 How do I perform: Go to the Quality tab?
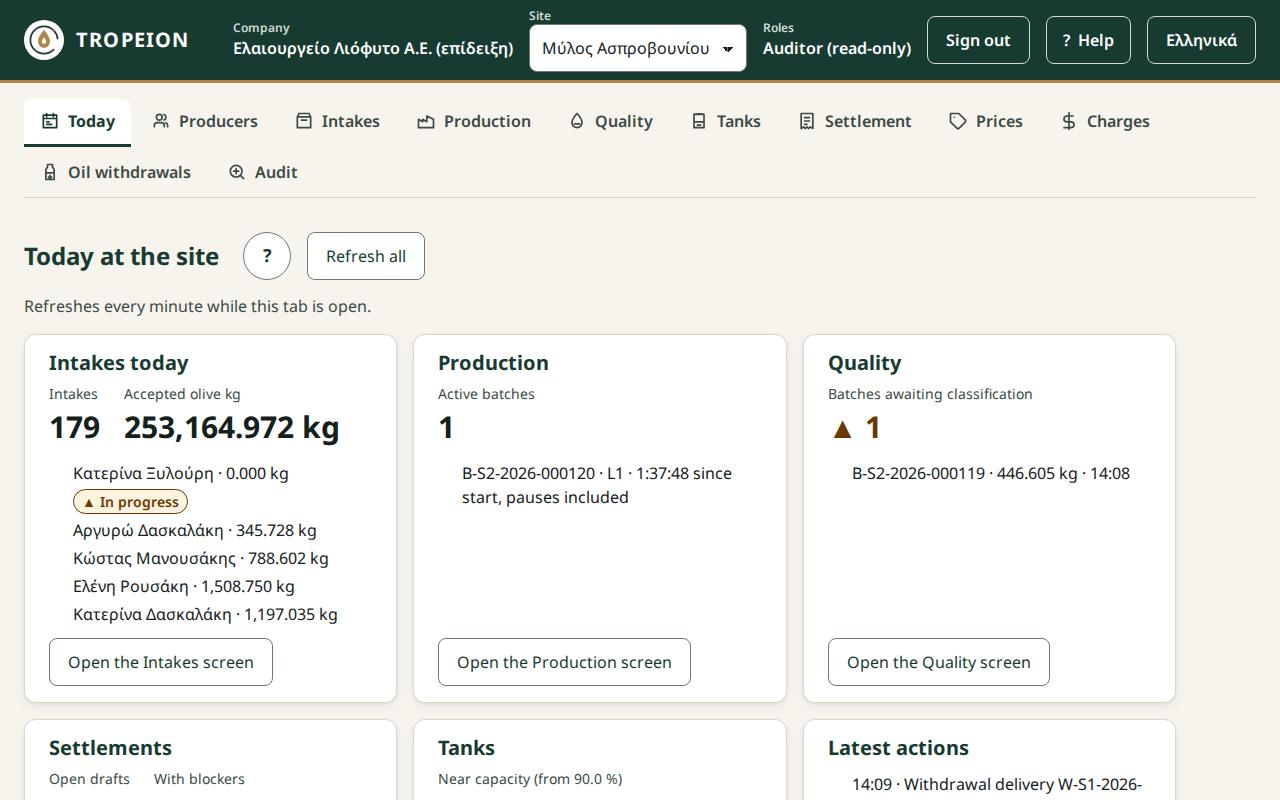[611, 121]
